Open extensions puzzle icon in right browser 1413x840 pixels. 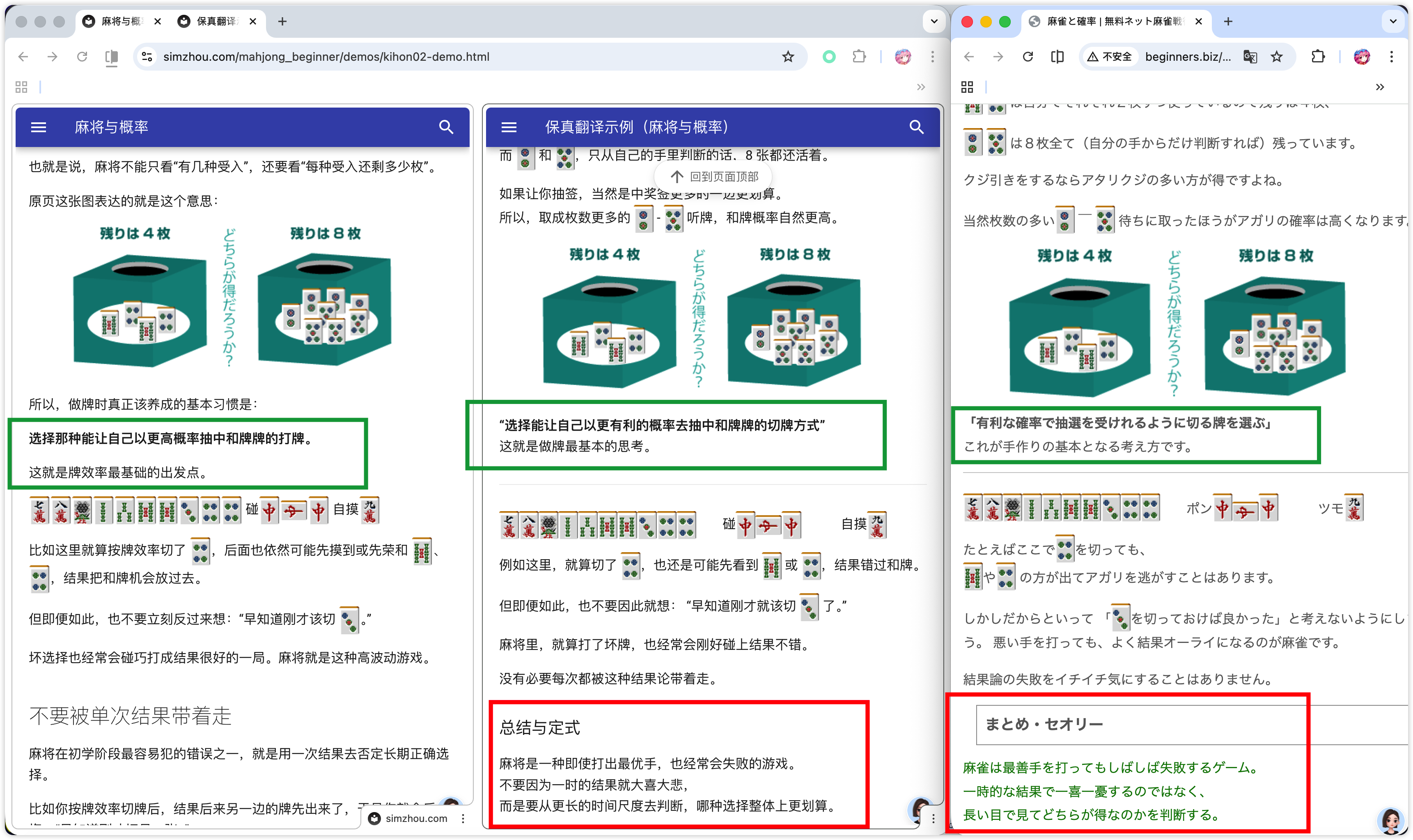tap(1318, 57)
